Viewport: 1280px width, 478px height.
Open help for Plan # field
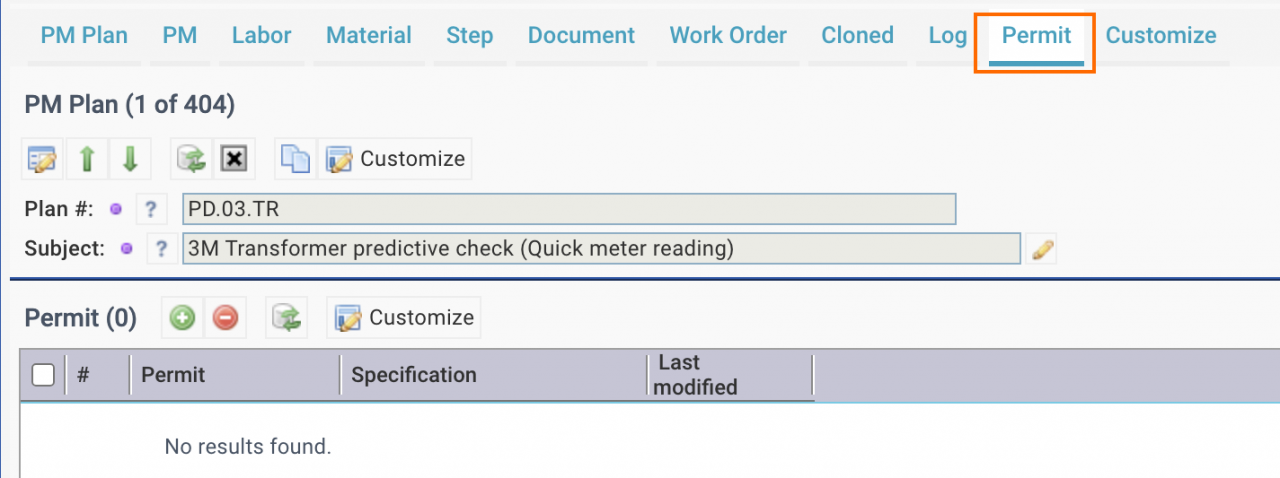(x=151, y=210)
